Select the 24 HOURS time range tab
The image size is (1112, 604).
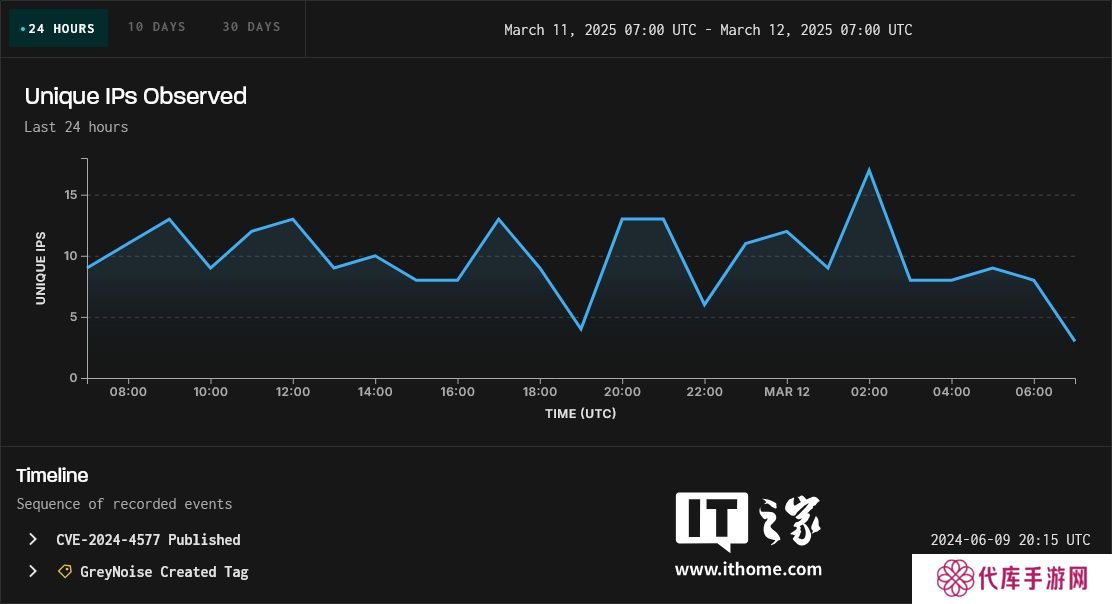[x=59, y=28]
